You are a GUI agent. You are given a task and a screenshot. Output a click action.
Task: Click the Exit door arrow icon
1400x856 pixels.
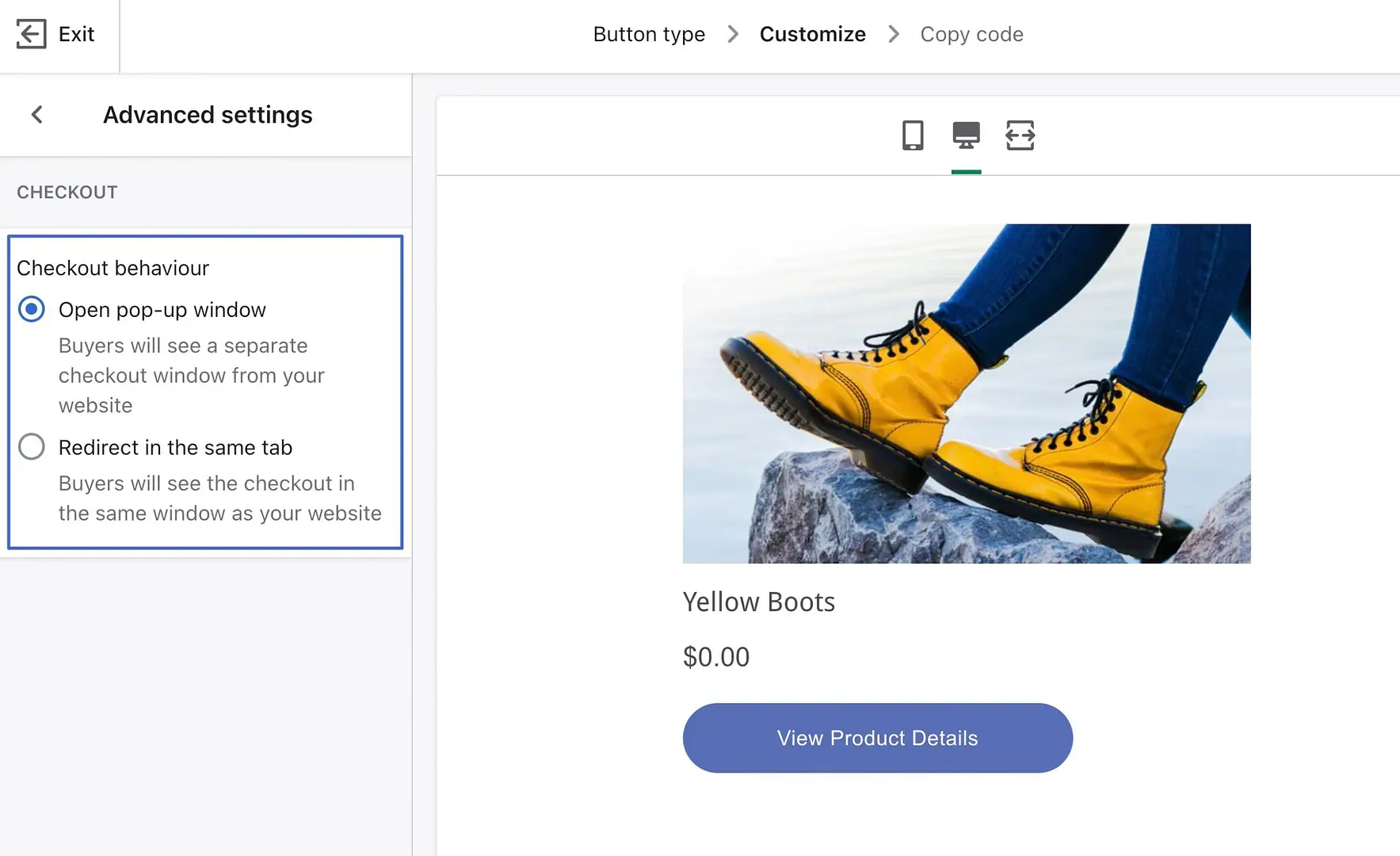(x=31, y=34)
